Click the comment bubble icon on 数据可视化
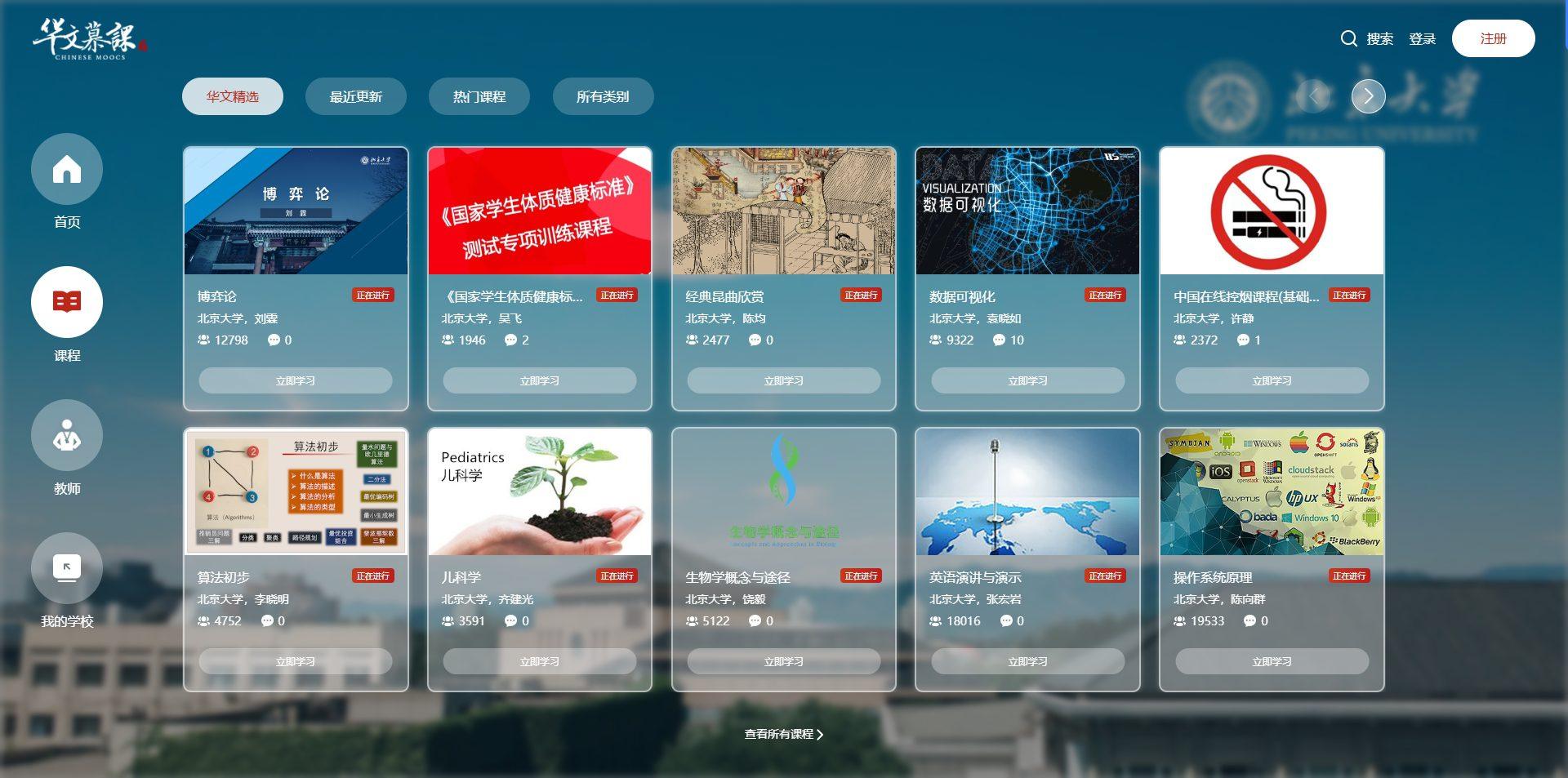The image size is (1568, 778). coord(996,340)
